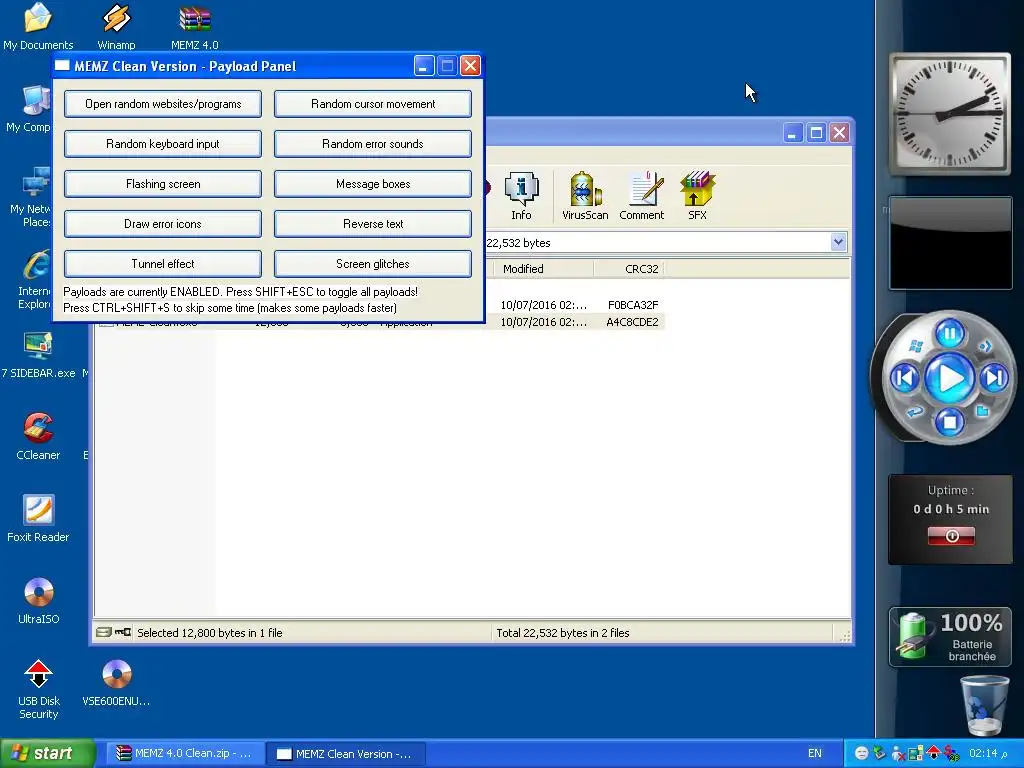Skip to next track on media gadget
1024x768 pixels.
[x=994, y=377]
